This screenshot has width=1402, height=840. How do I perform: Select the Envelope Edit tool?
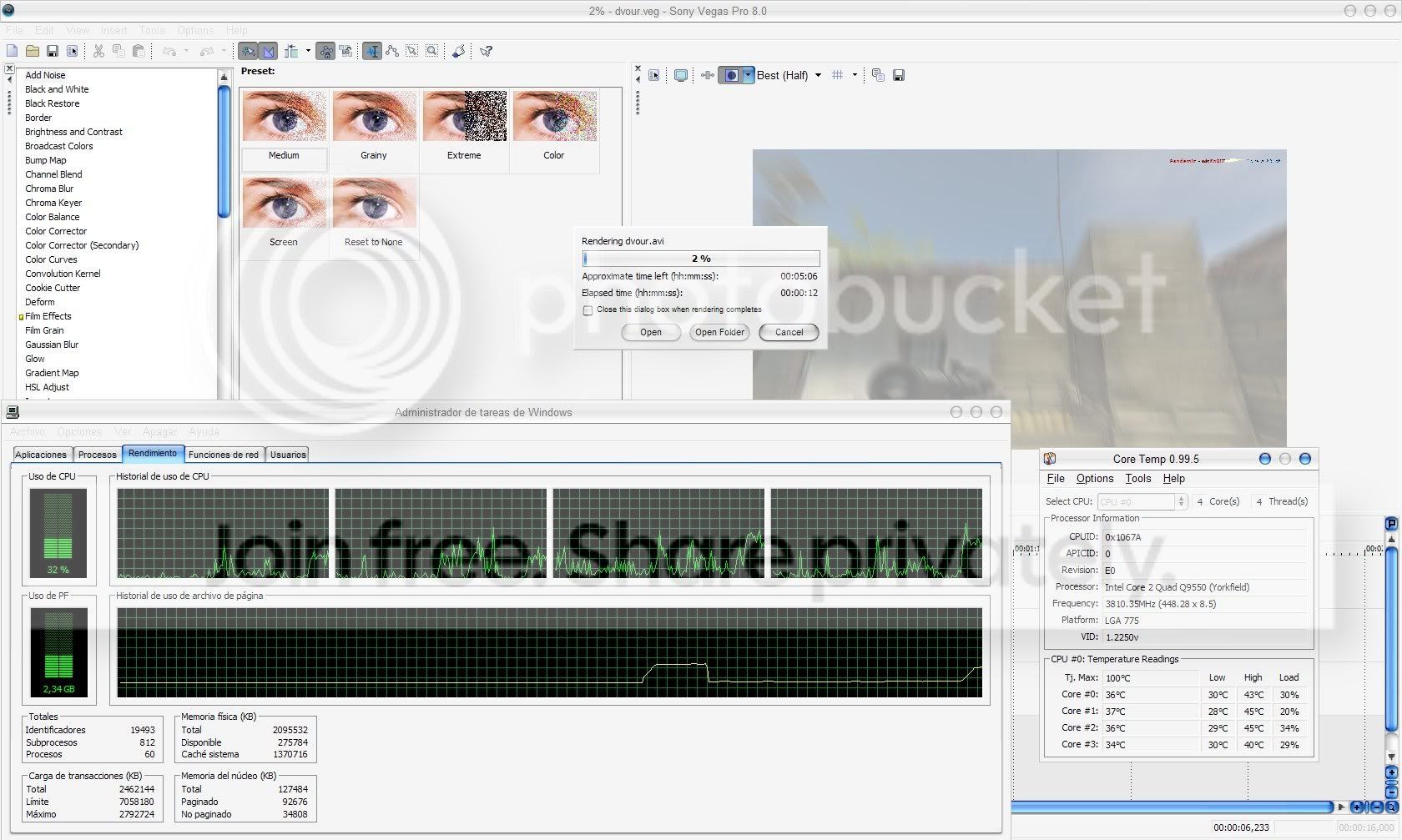tap(392, 51)
